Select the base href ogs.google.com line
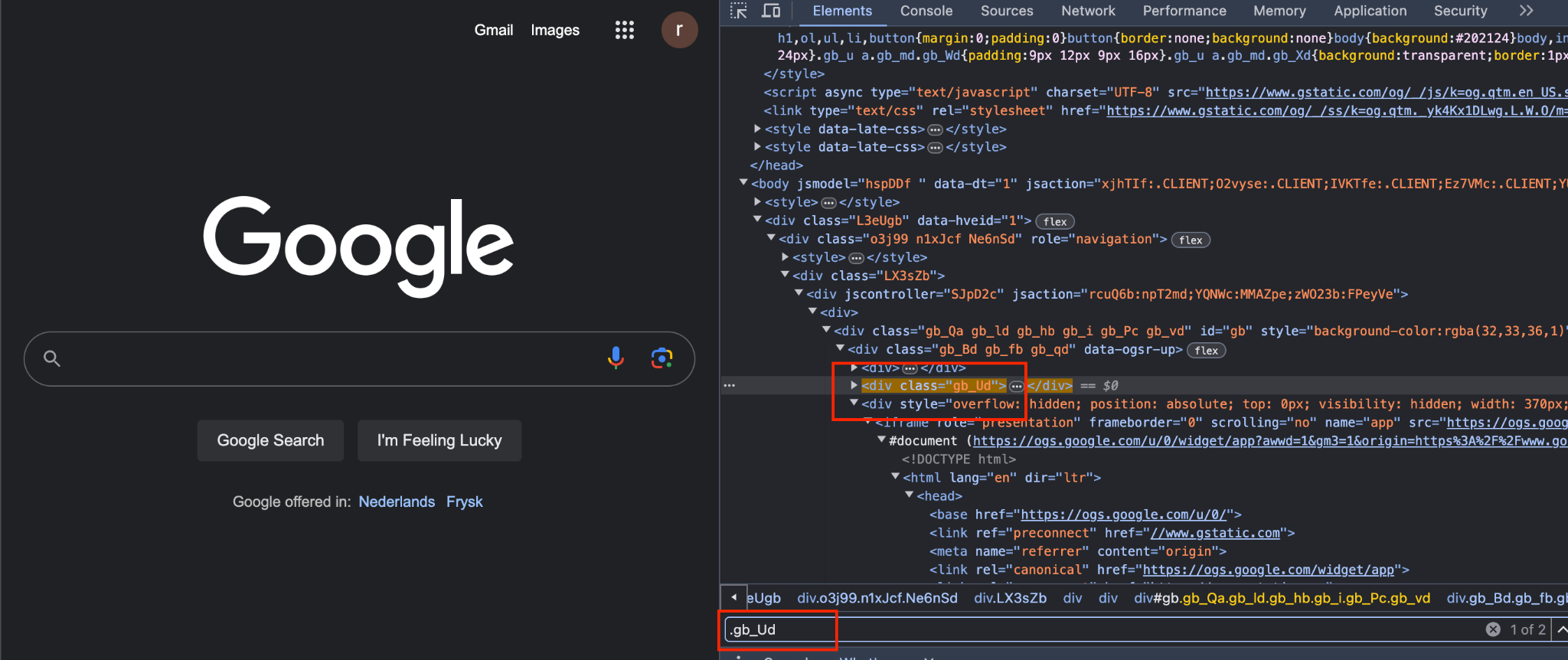 (x=1085, y=515)
